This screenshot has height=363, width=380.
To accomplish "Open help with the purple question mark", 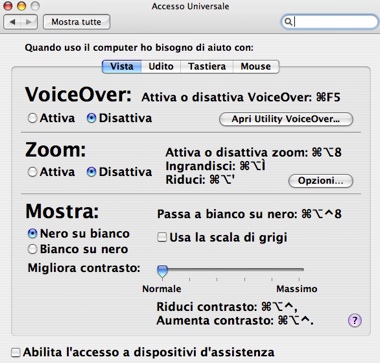I will tap(355, 321).
